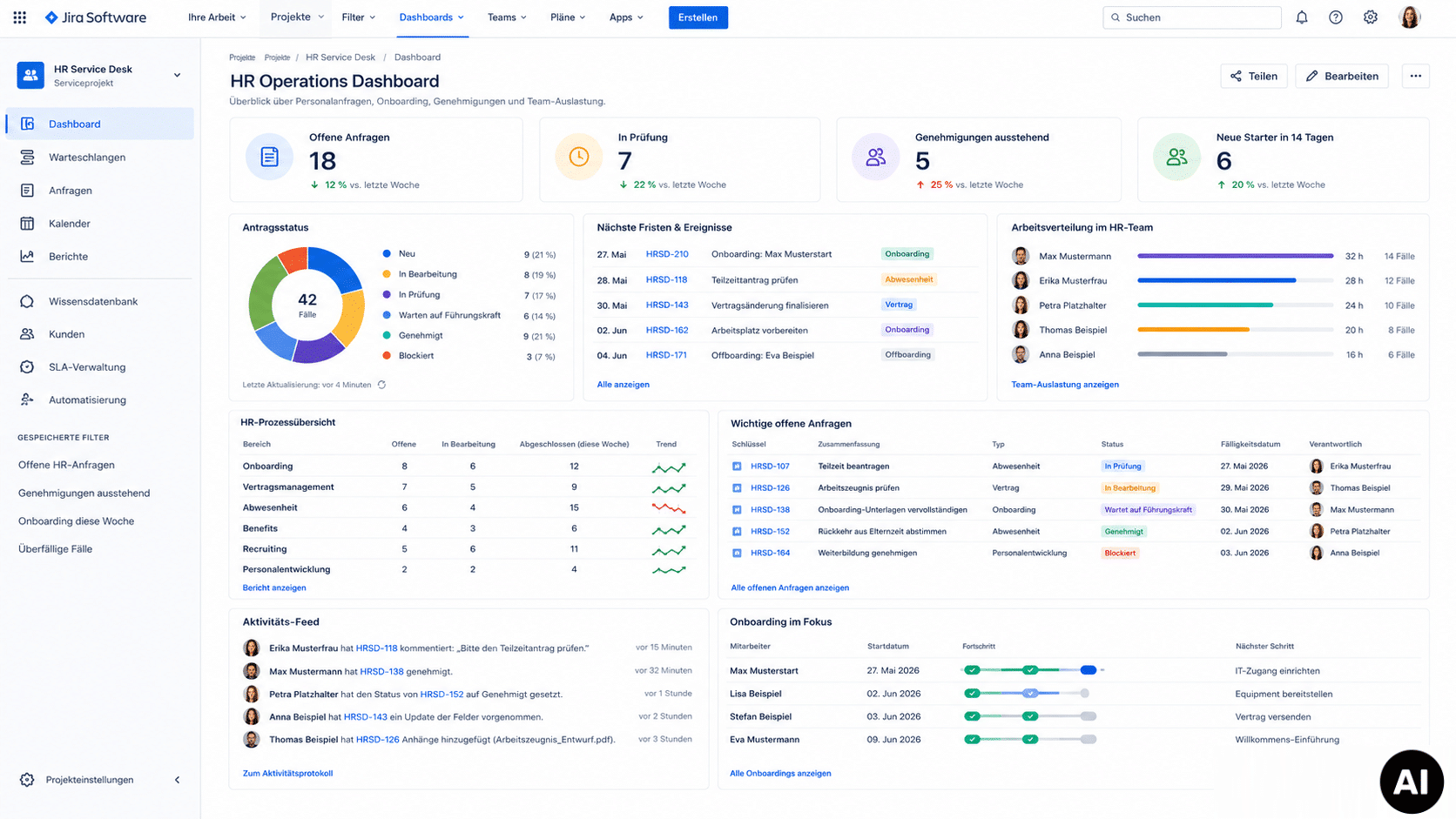1456x819 pixels.
Task: Expand the Dashboards menu
Action: click(x=432, y=17)
